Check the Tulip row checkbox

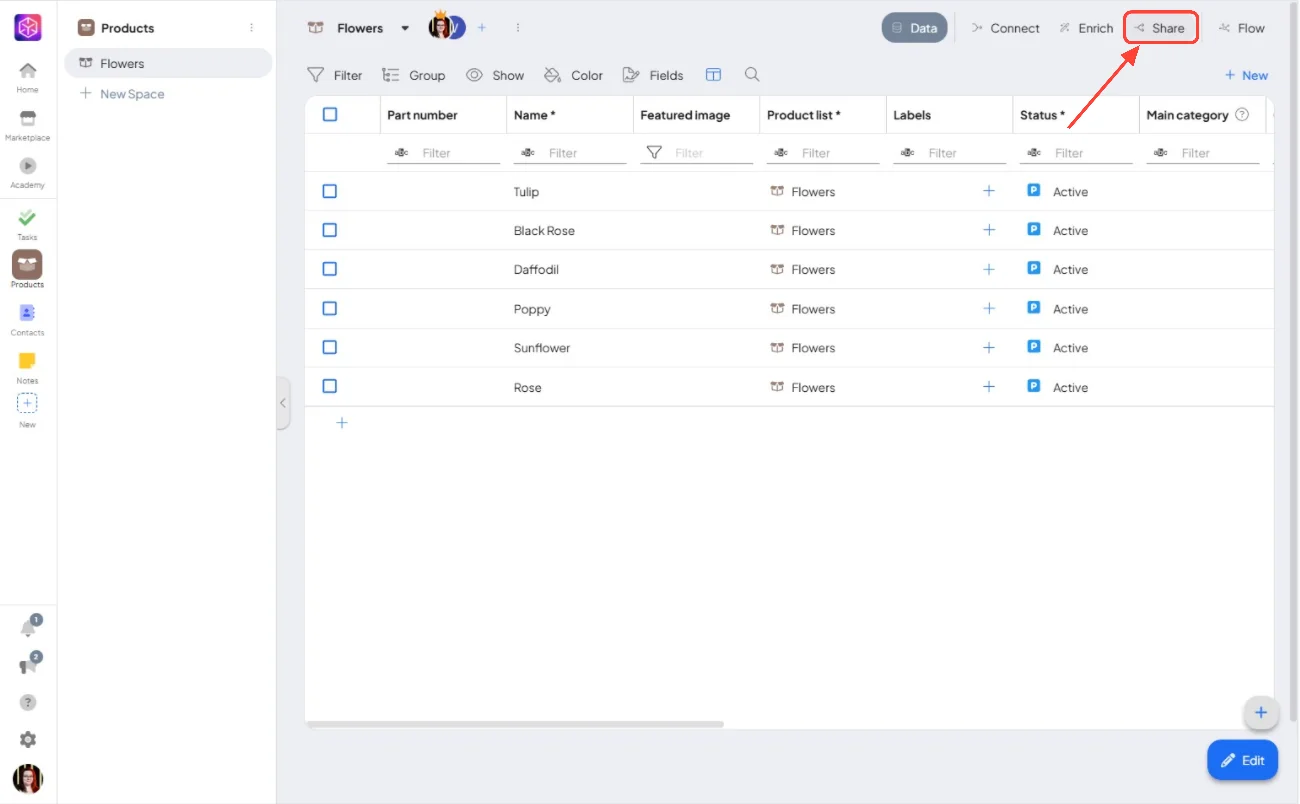(x=330, y=191)
